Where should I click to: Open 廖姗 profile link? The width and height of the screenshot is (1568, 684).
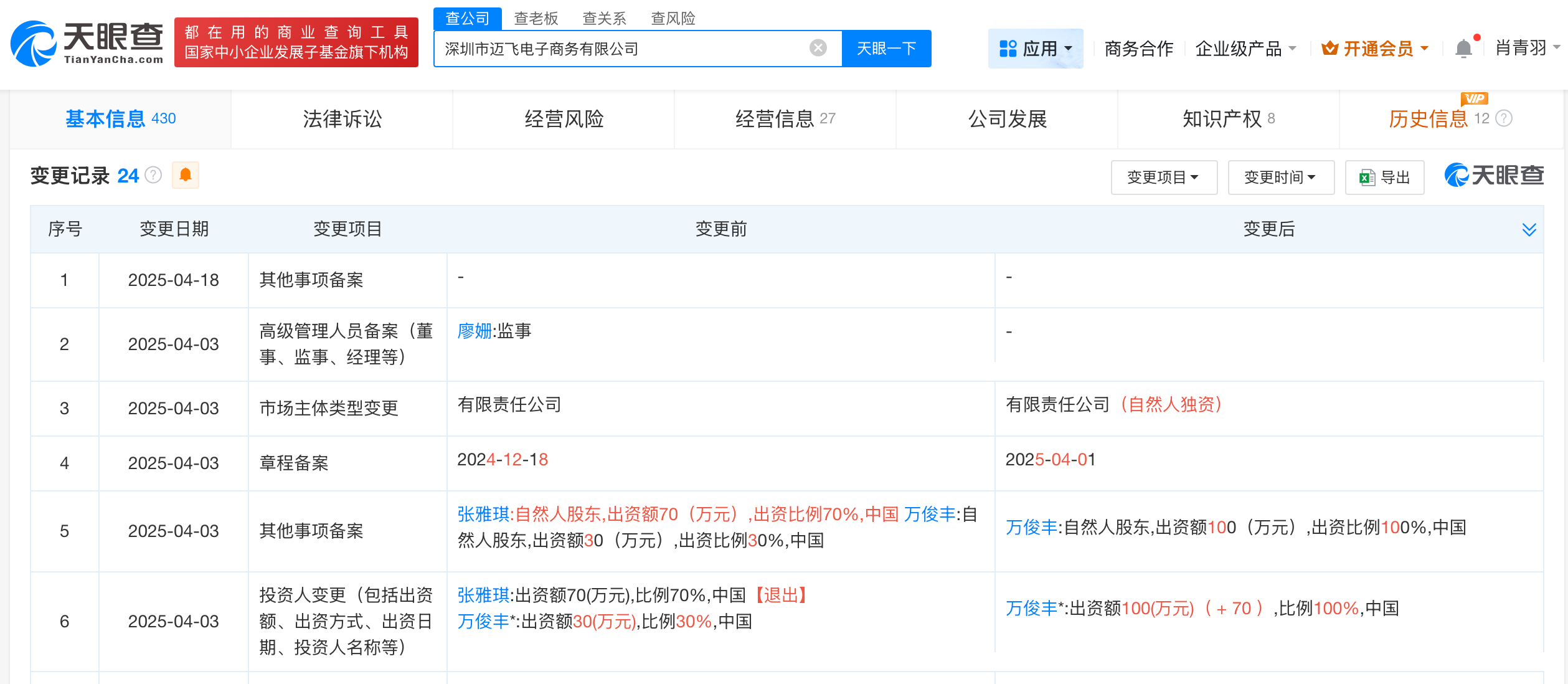(x=475, y=331)
